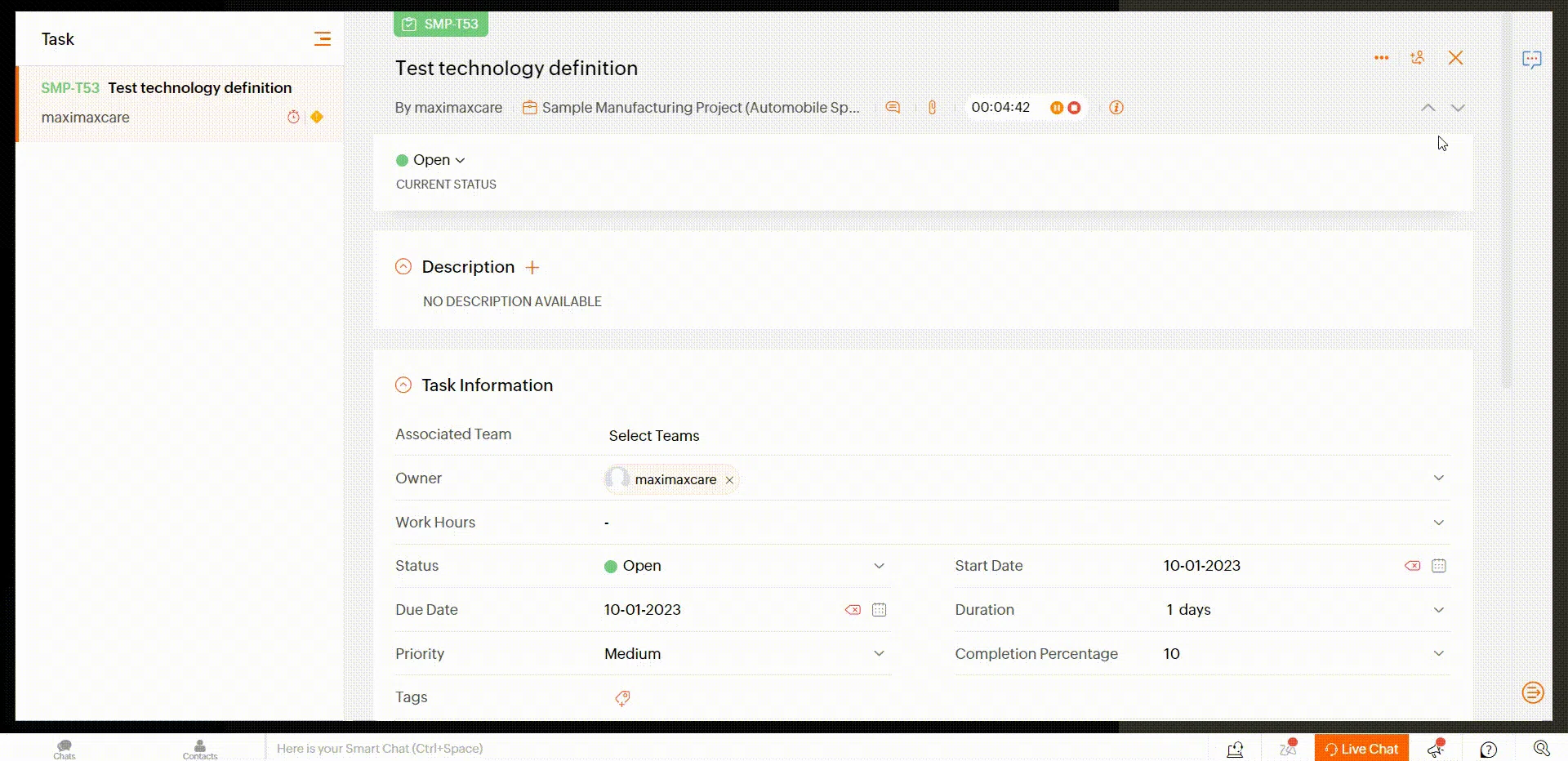Add a description with plus icon
1568x761 pixels.
click(x=532, y=268)
